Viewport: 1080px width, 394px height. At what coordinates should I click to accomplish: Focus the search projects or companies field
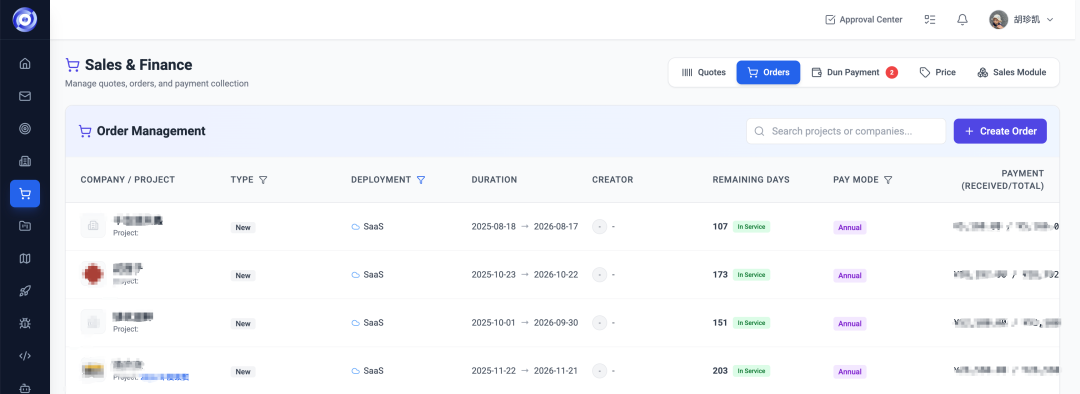click(x=846, y=131)
